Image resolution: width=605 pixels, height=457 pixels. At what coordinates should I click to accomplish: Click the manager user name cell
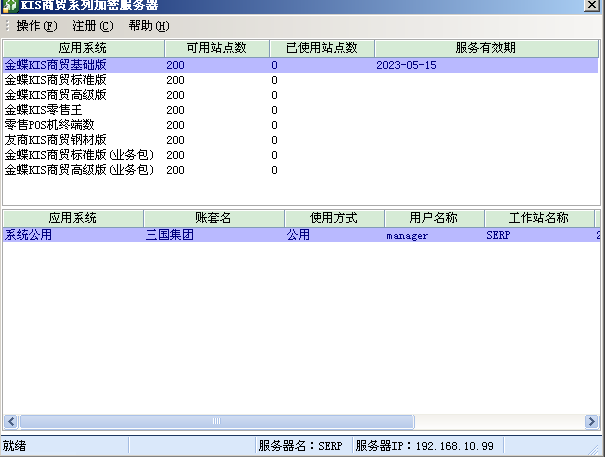[407, 236]
